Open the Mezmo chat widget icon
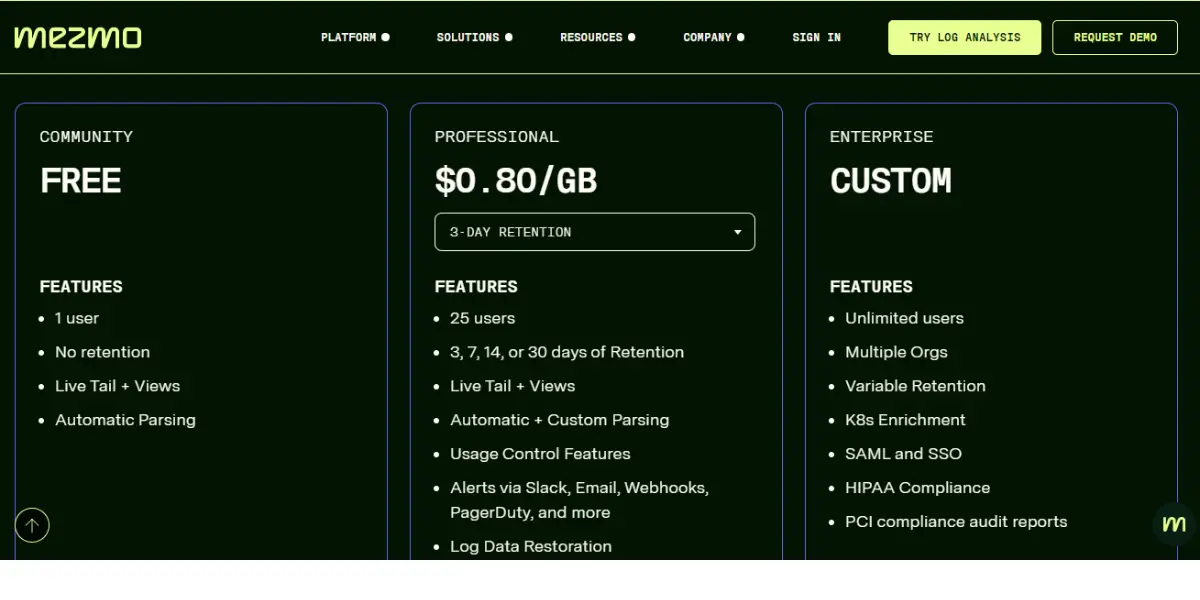This screenshot has height=600, width=1200. [x=1174, y=524]
